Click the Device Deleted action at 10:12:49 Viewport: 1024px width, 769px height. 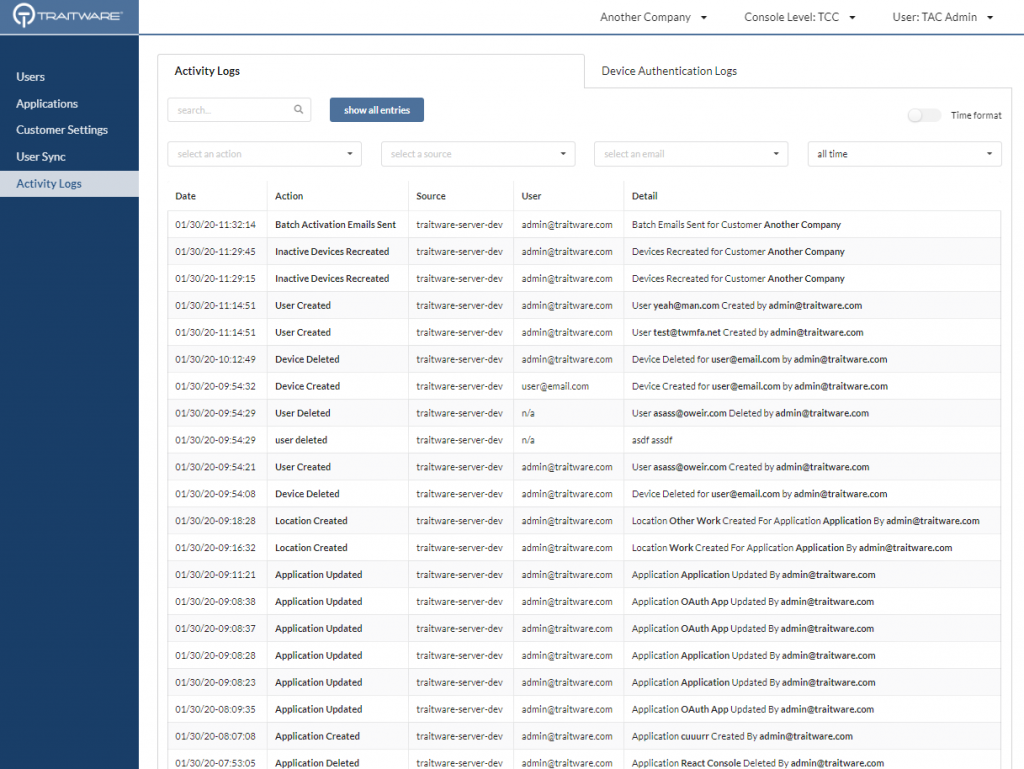pos(307,359)
